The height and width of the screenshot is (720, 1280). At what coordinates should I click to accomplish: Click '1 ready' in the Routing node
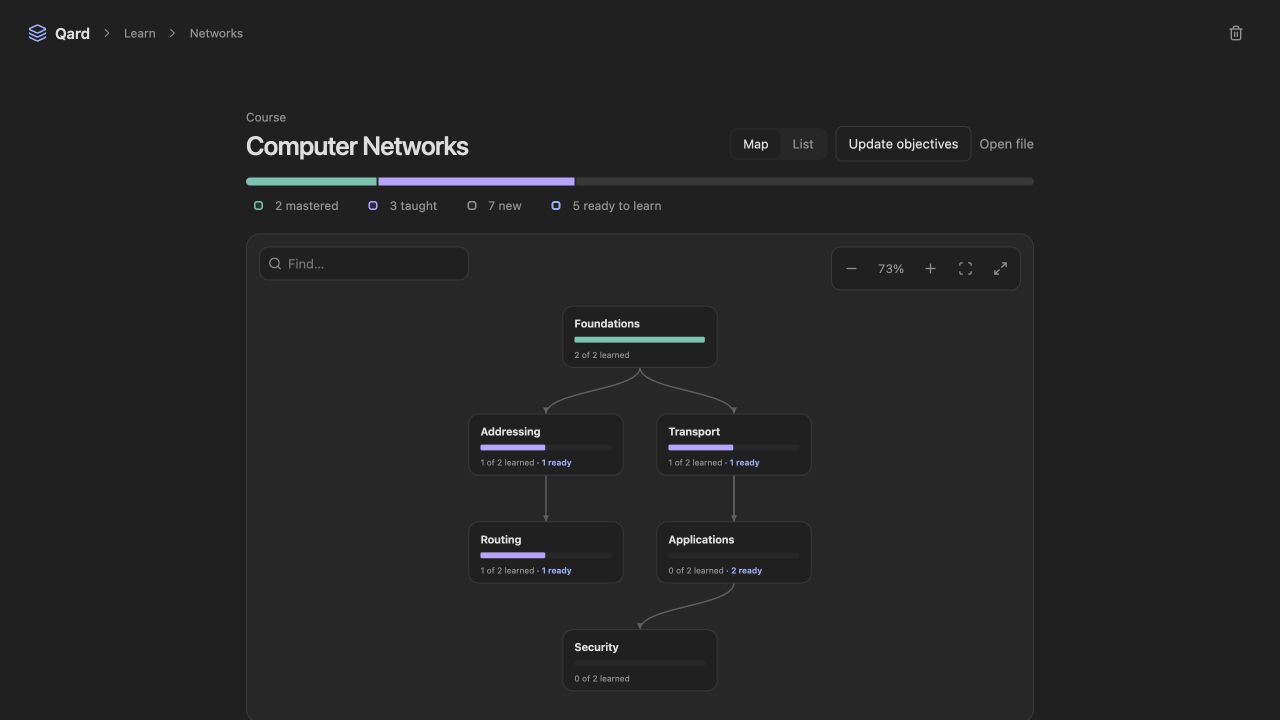point(557,571)
